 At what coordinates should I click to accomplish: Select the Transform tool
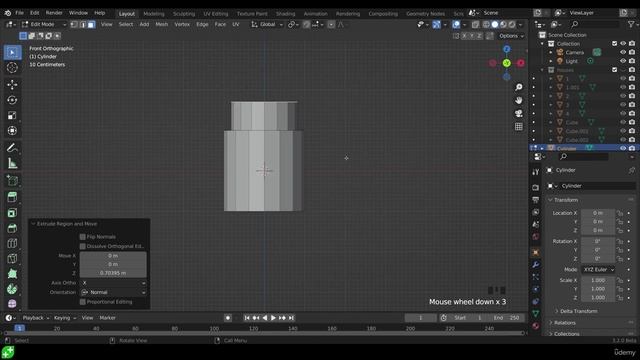12,131
